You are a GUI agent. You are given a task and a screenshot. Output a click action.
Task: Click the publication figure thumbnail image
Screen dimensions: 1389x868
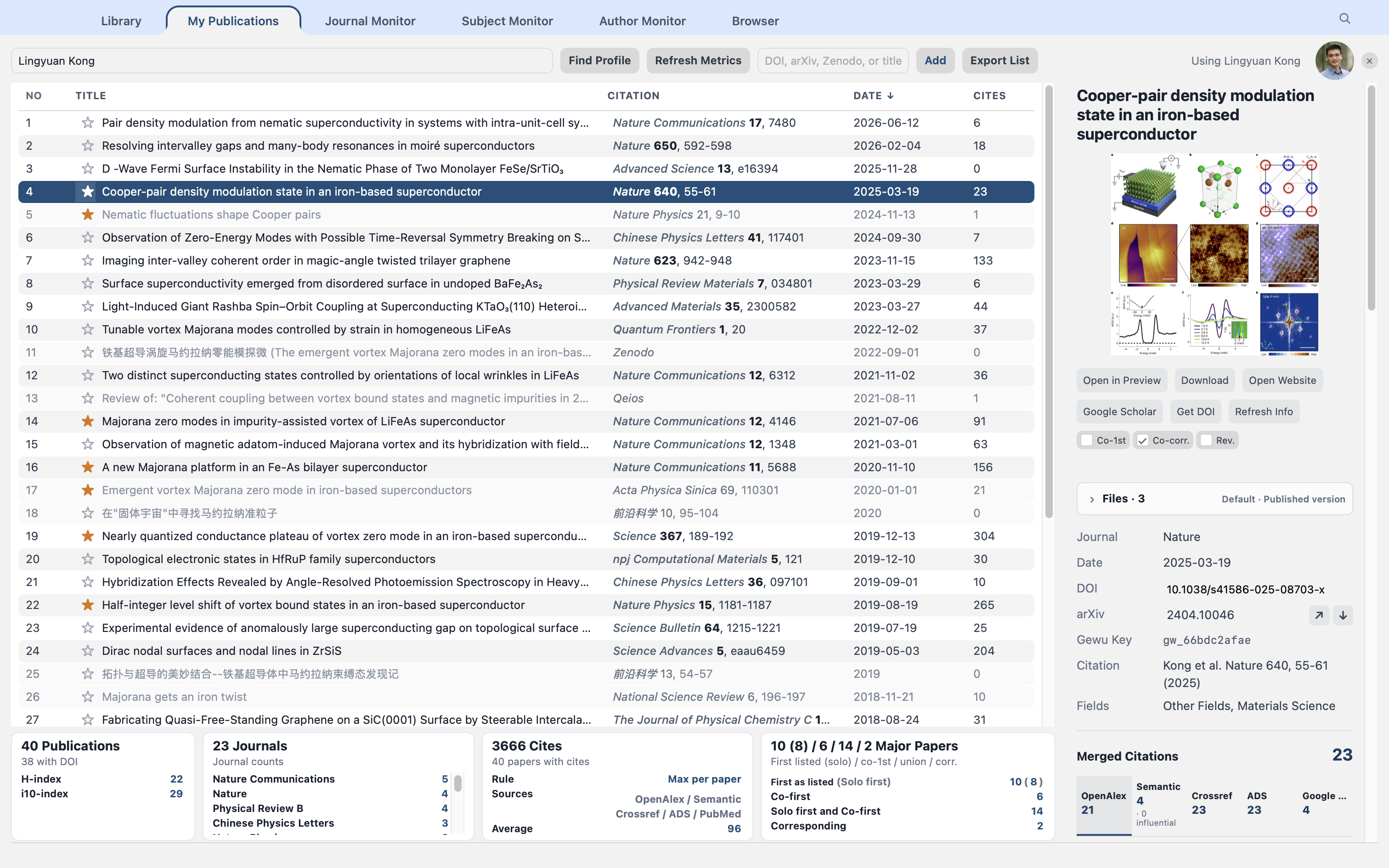point(1214,255)
